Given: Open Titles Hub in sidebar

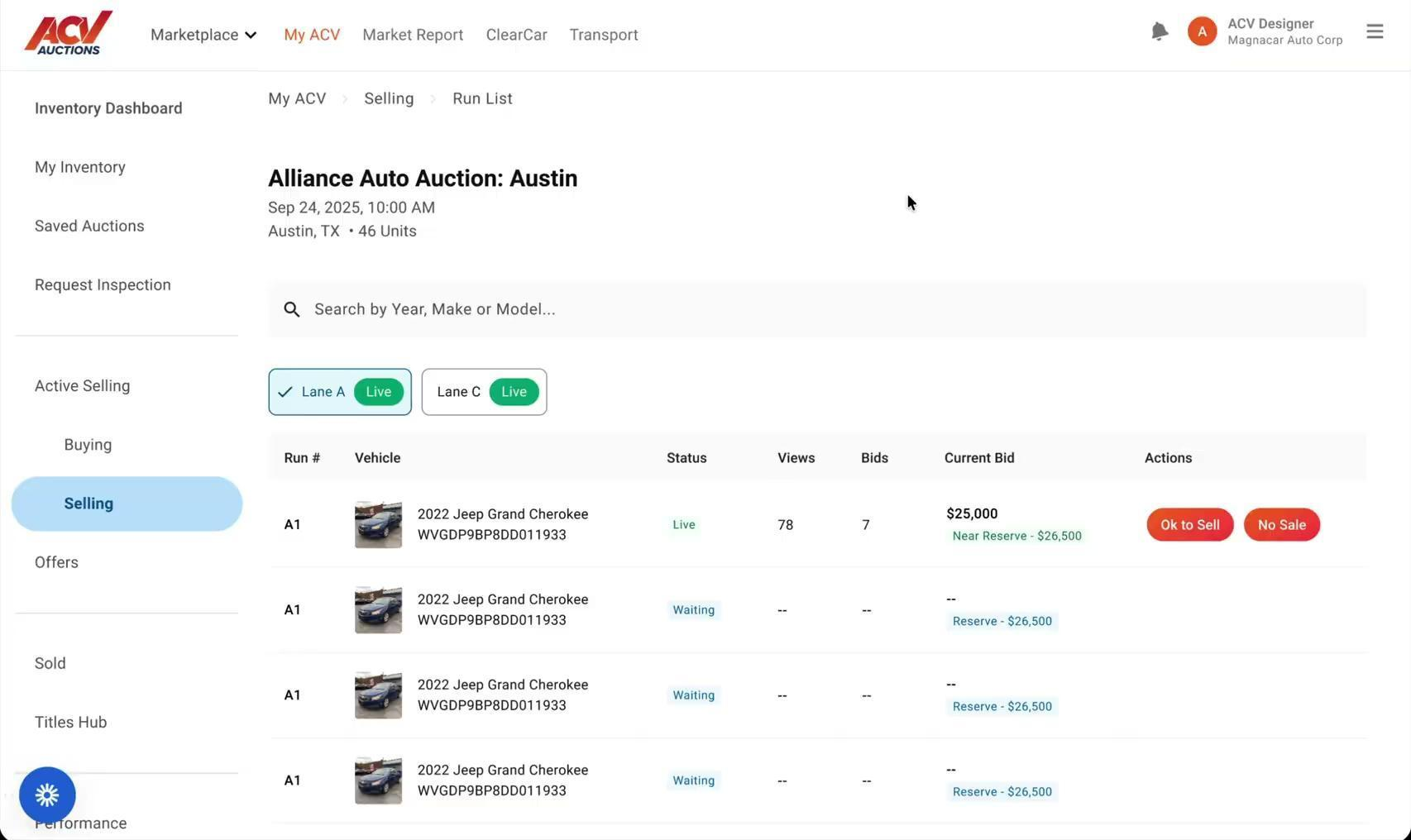Looking at the screenshot, I should 70,722.
